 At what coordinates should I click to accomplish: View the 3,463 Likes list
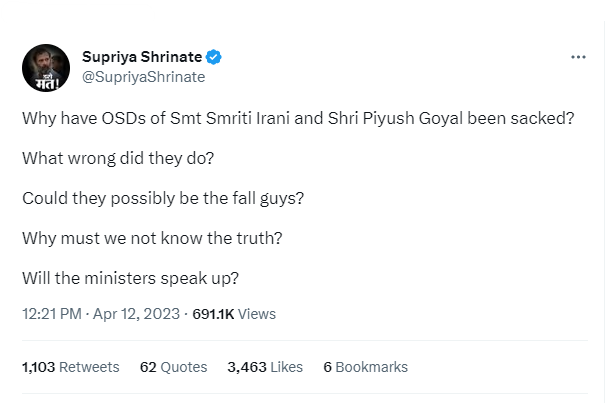pos(265,367)
